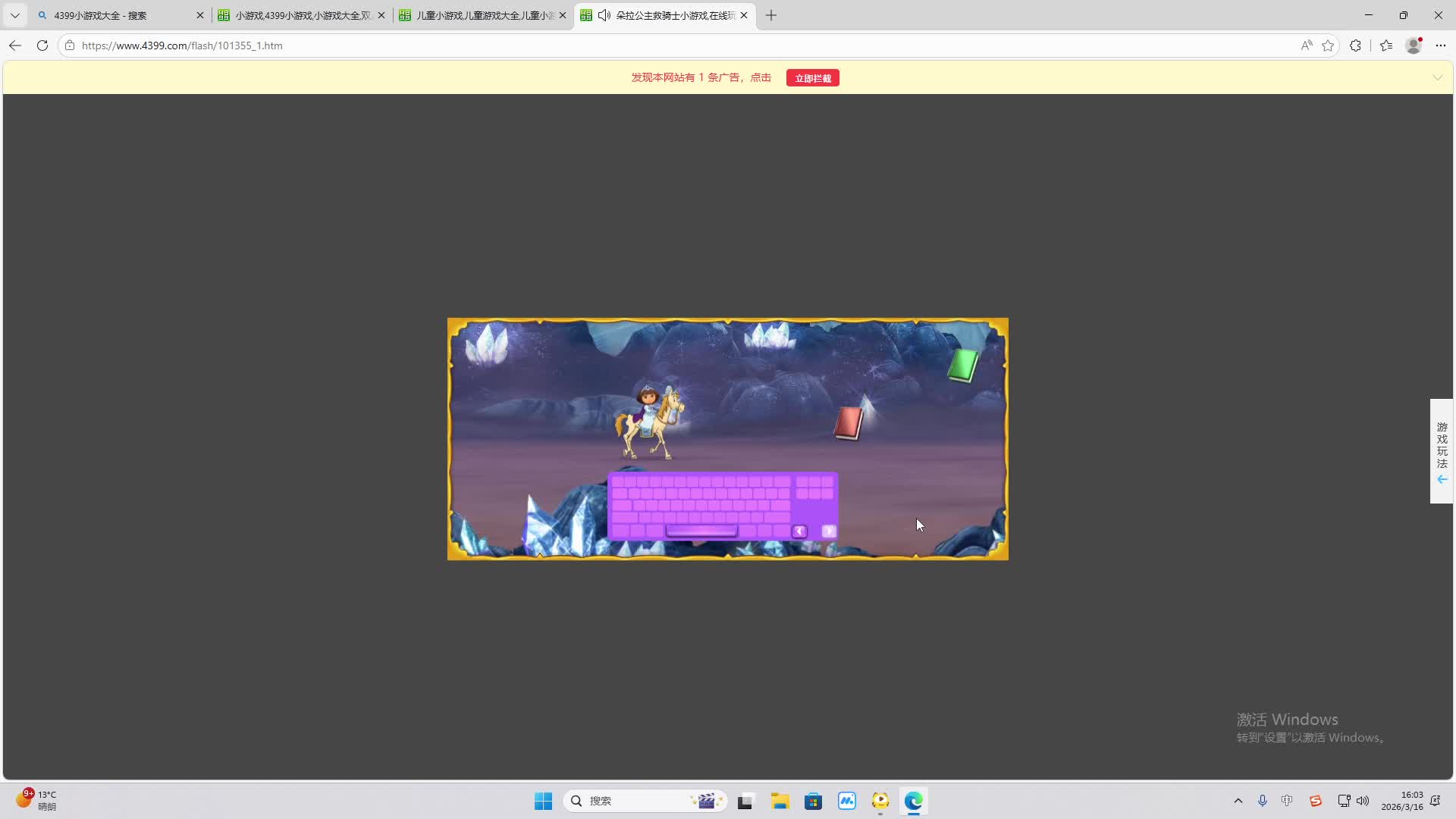Open the tab search dropdown arrow
The width and height of the screenshot is (1456, 819).
click(x=14, y=15)
